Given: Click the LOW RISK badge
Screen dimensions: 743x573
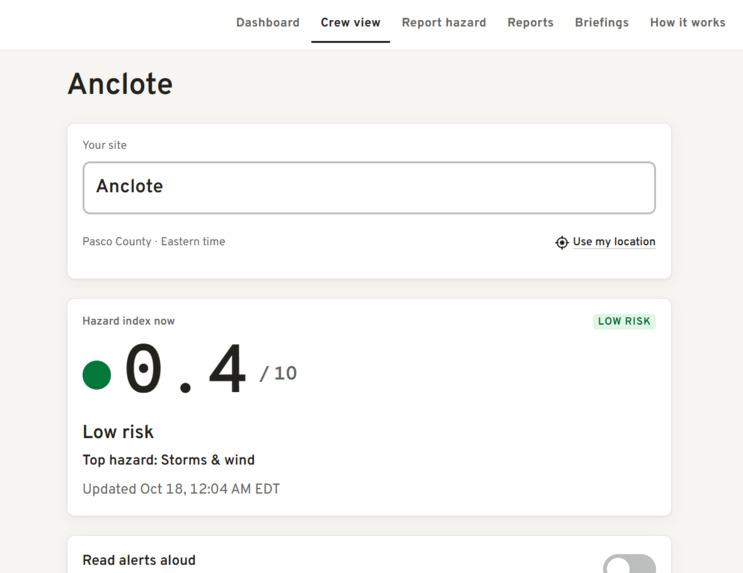Looking at the screenshot, I should click(624, 321).
